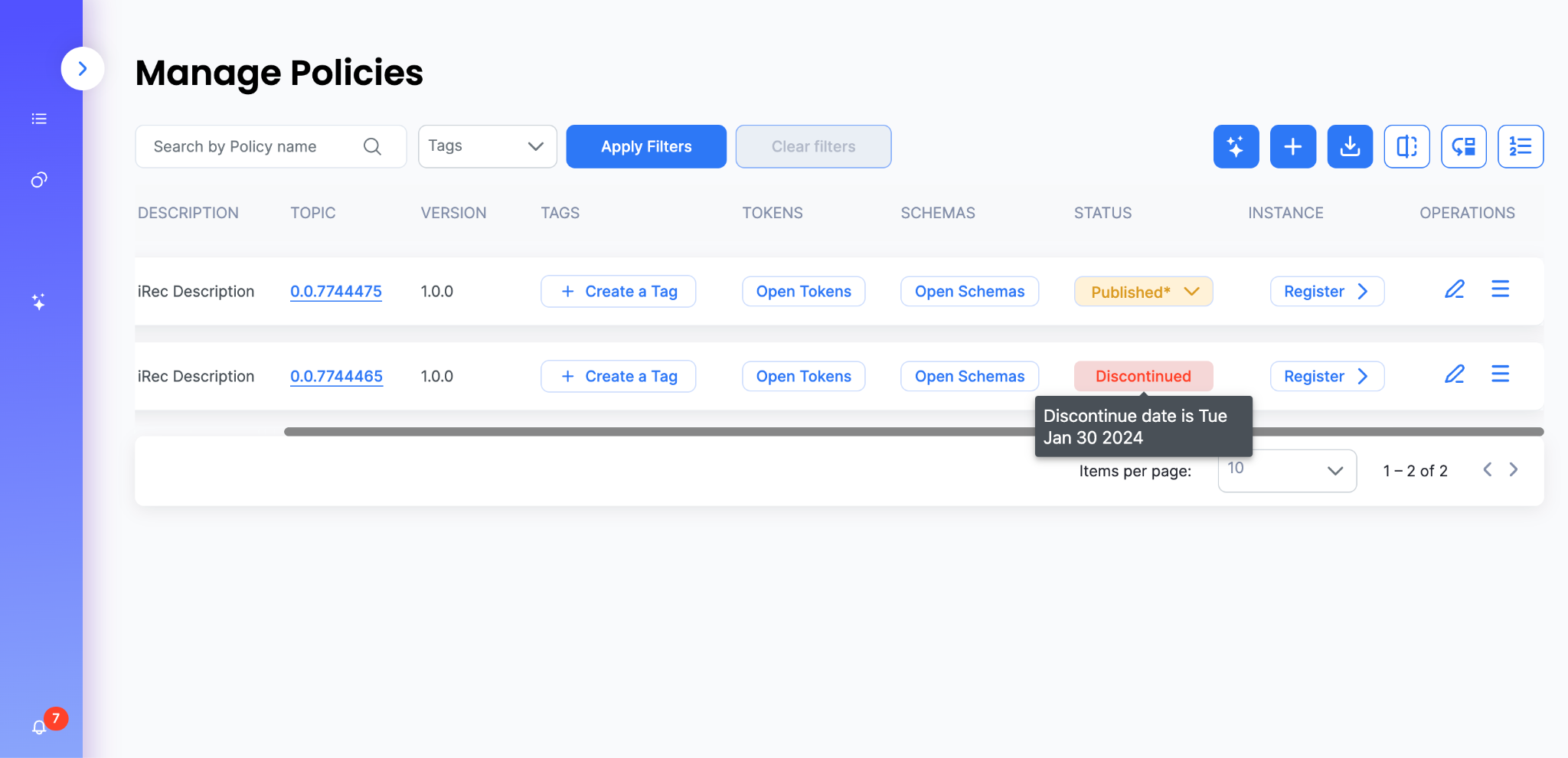The height and width of the screenshot is (758, 1568).
Task: Click the import policy download icon
Action: [1350, 146]
